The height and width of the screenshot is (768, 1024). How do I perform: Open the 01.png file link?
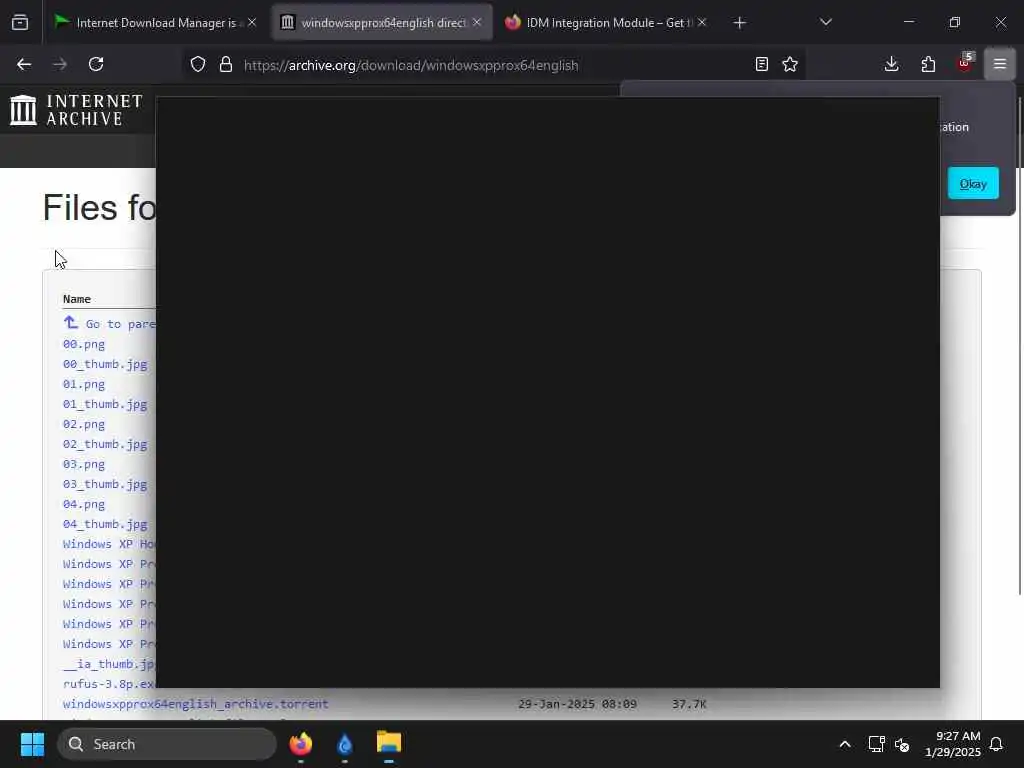point(84,384)
